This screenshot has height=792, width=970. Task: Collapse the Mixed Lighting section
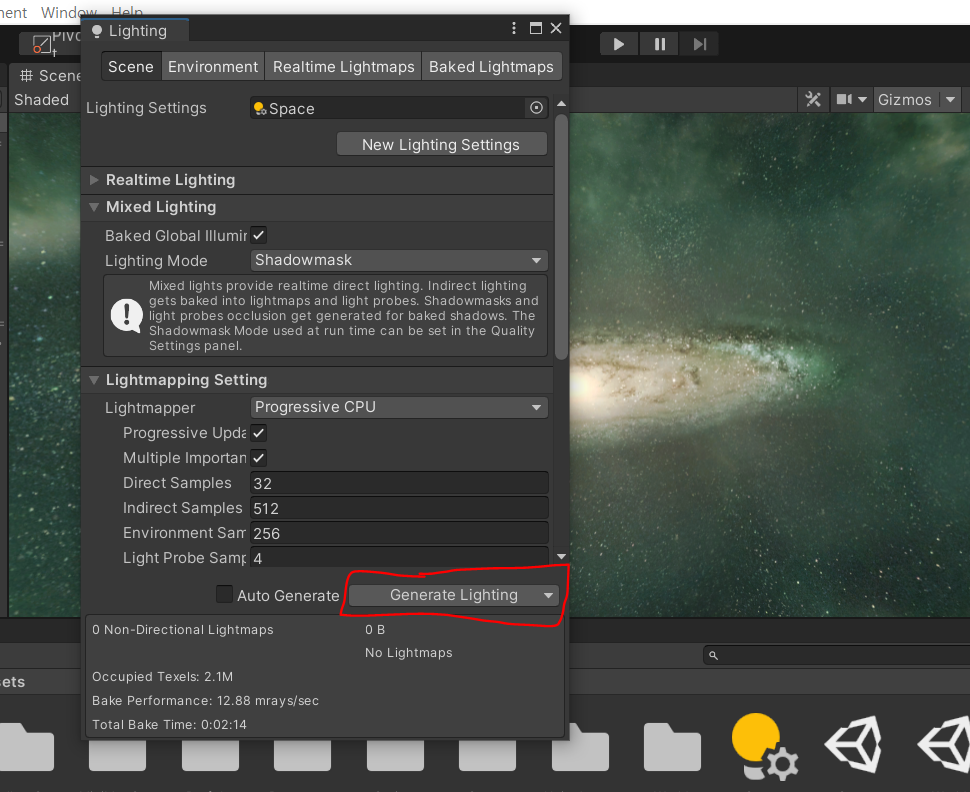[x=94, y=207]
